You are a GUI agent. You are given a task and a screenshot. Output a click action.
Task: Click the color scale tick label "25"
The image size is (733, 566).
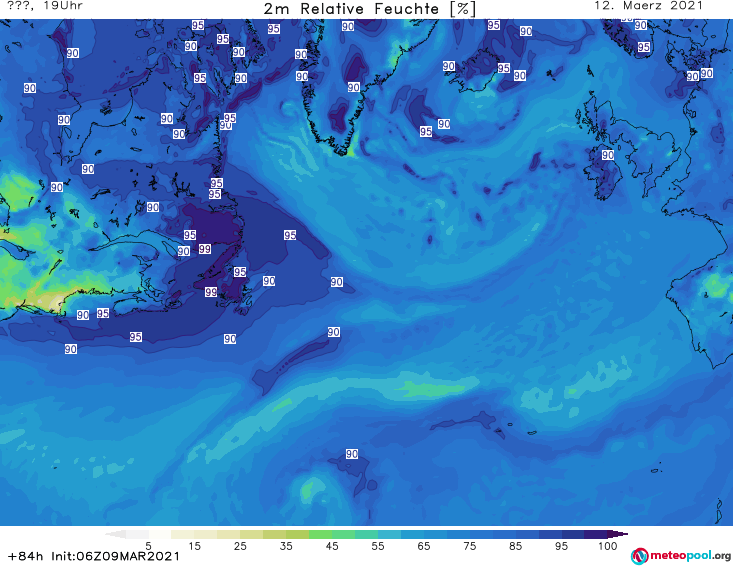240,546
